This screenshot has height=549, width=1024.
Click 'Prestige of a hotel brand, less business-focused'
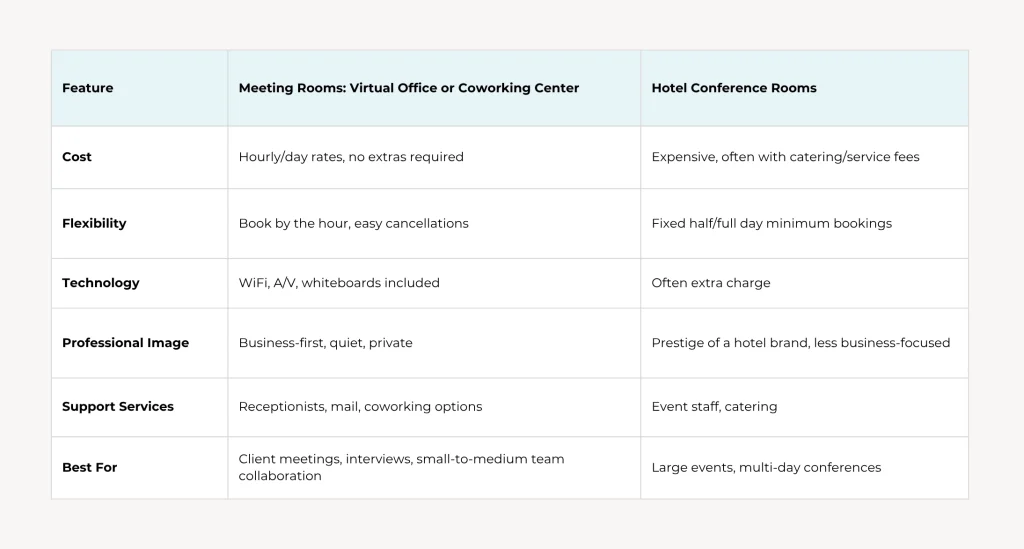tap(801, 343)
